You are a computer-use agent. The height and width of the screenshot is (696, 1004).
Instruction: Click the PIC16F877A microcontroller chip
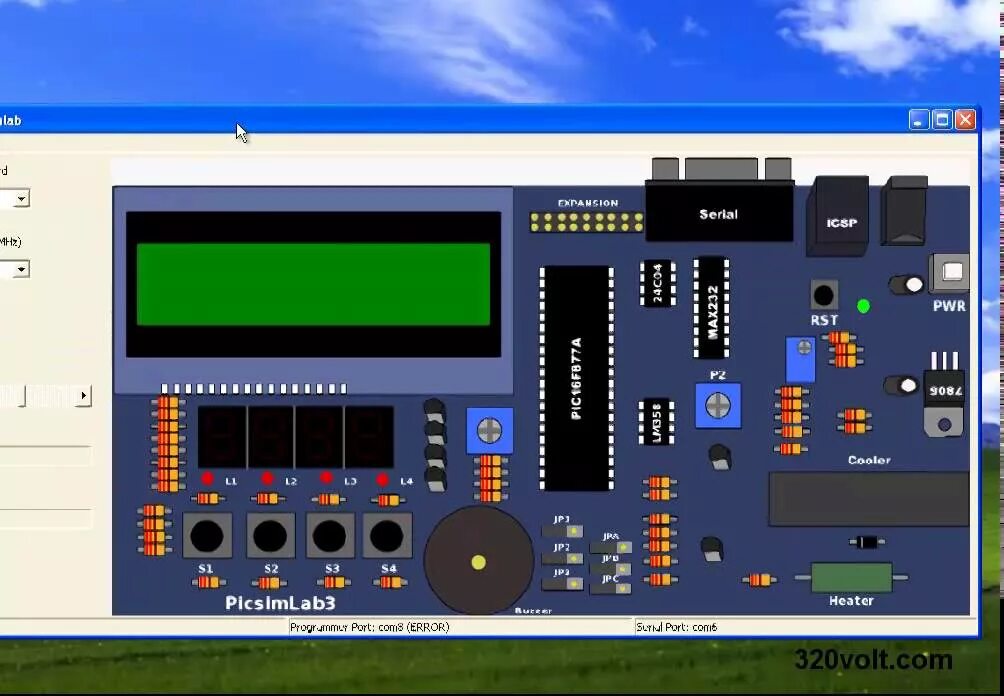[x=576, y=378]
